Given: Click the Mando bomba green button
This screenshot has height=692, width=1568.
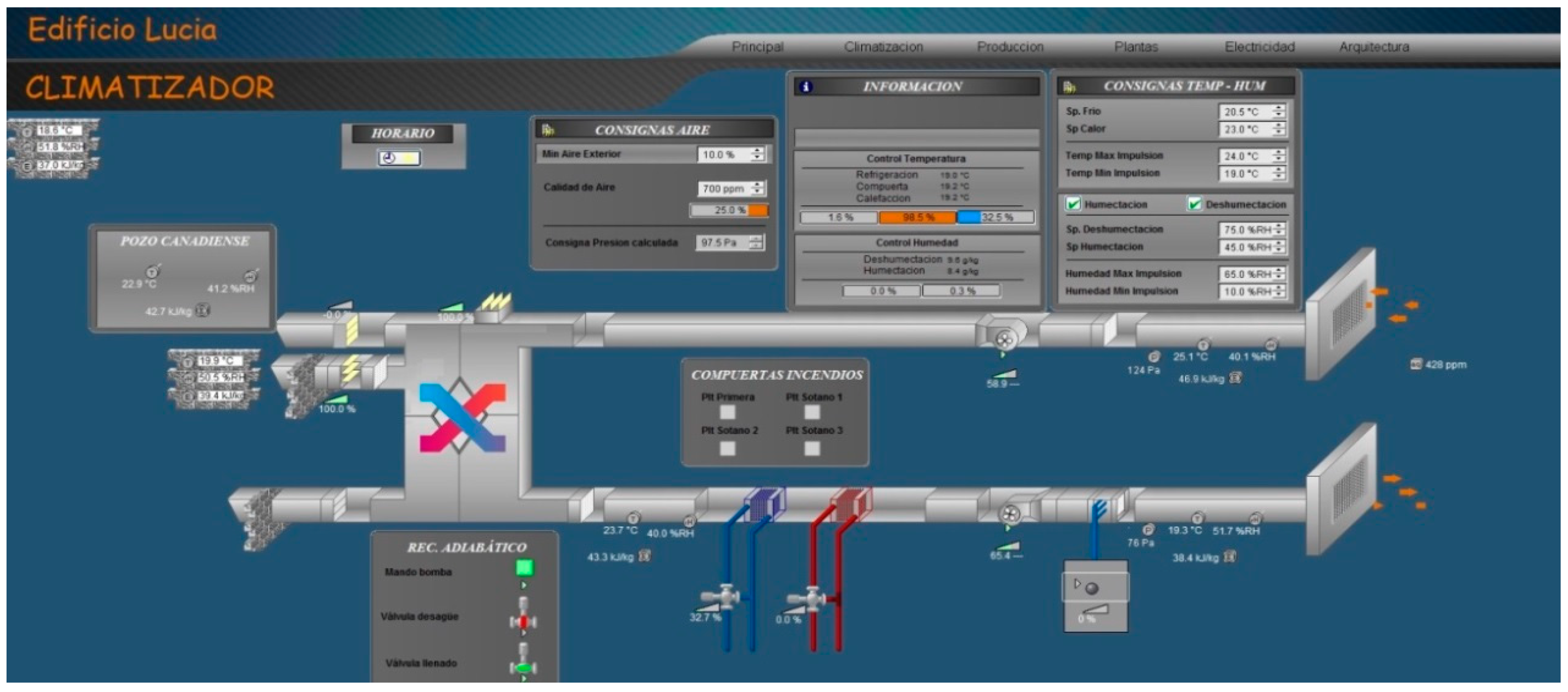Looking at the screenshot, I should pyautogui.click(x=524, y=568).
